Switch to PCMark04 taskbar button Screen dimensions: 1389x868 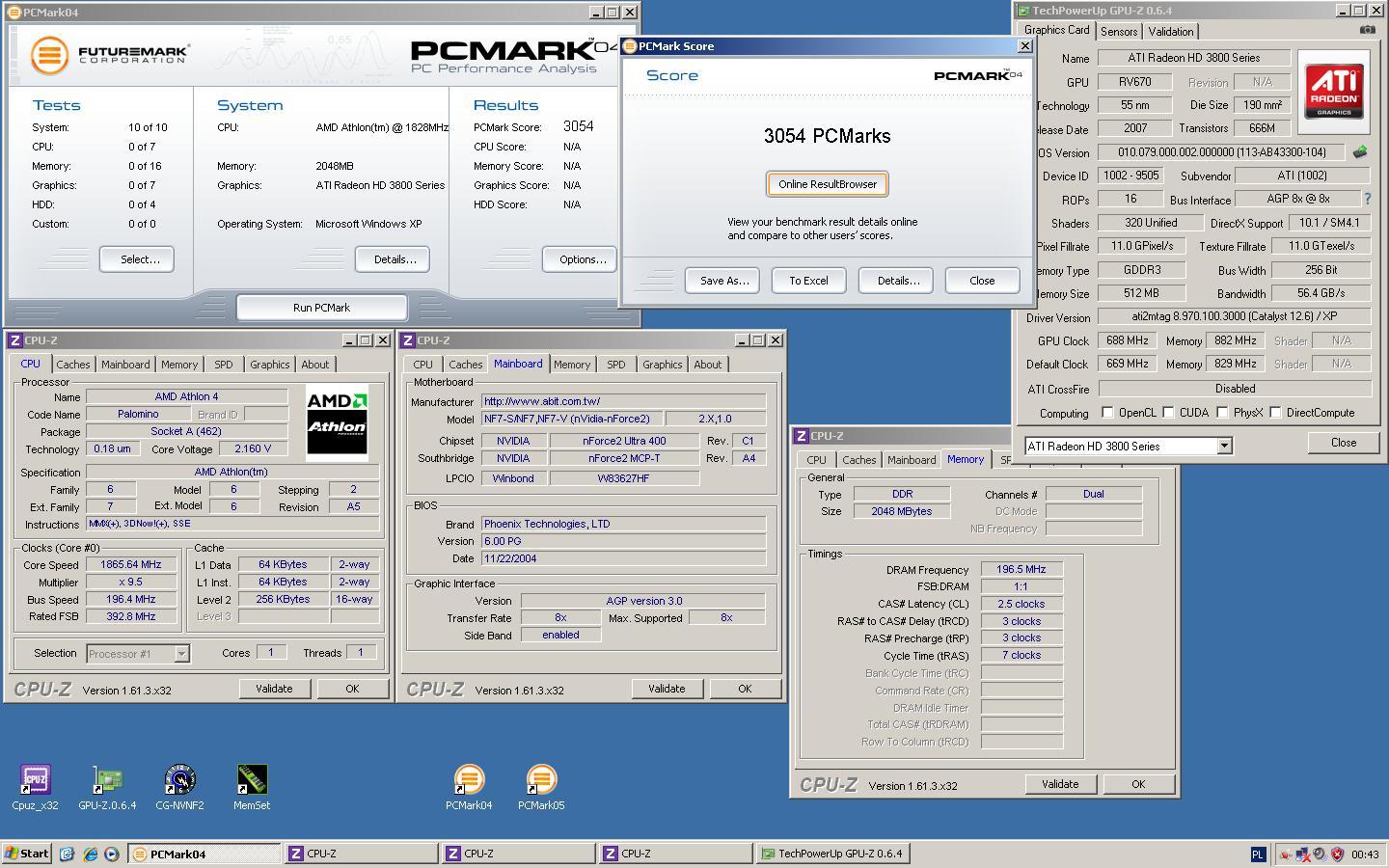tap(204, 854)
